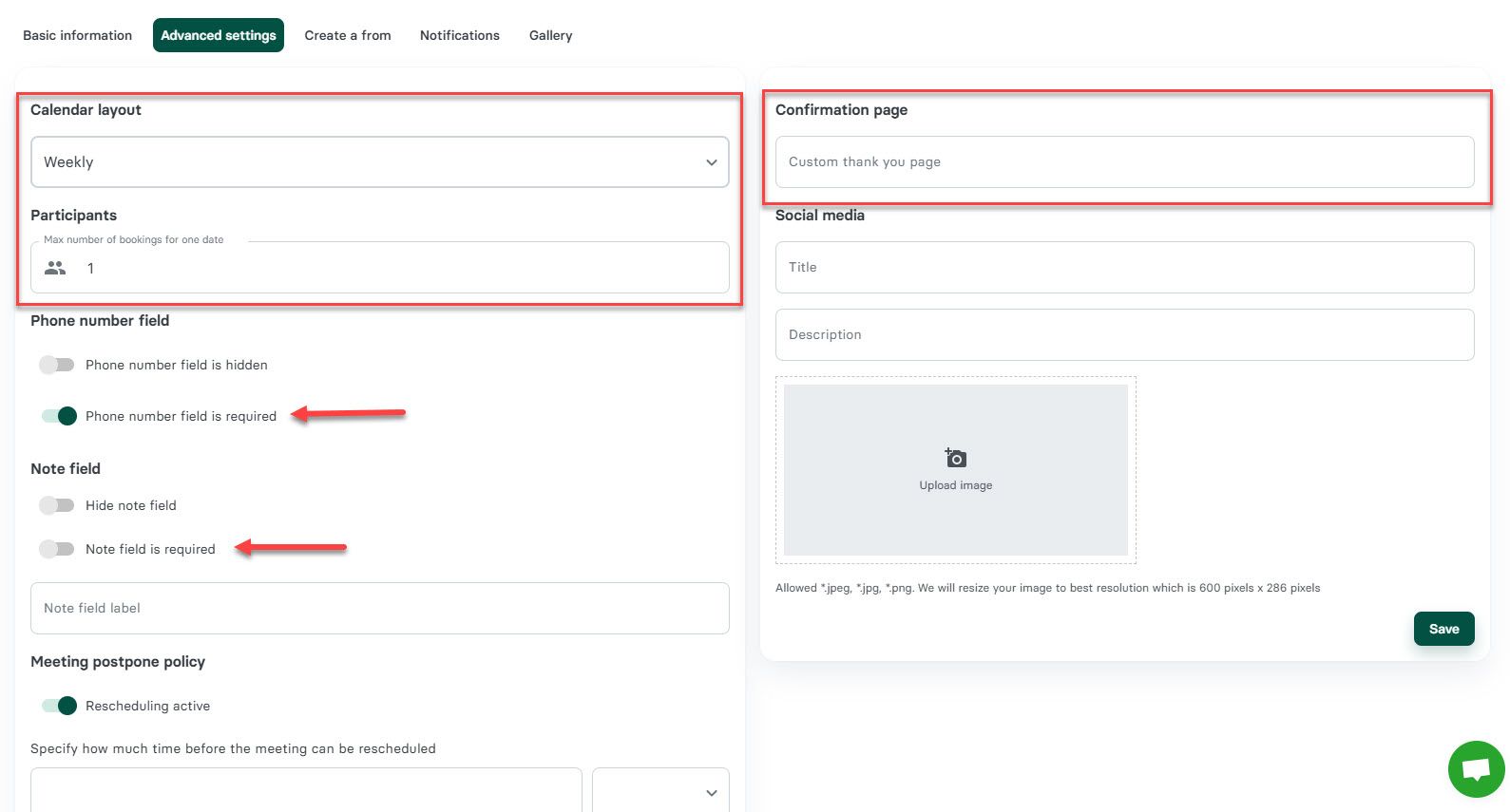Click the Social media heading
1510x812 pixels.
820,216
